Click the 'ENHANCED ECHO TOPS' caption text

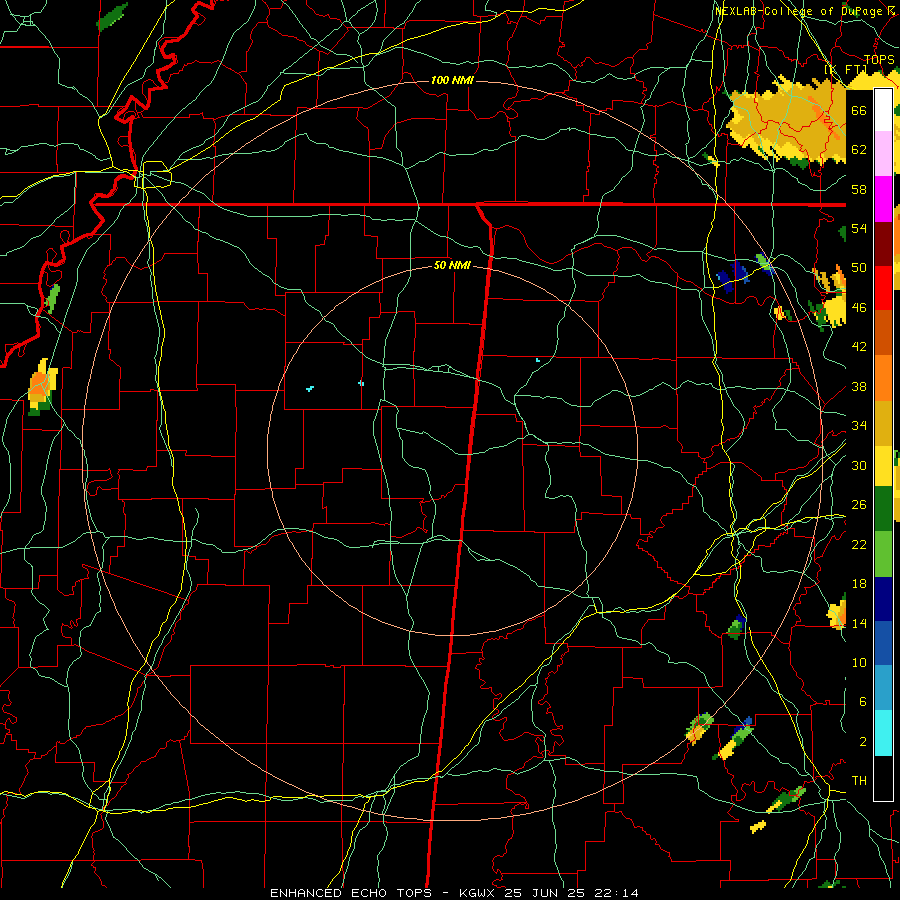coord(351,893)
